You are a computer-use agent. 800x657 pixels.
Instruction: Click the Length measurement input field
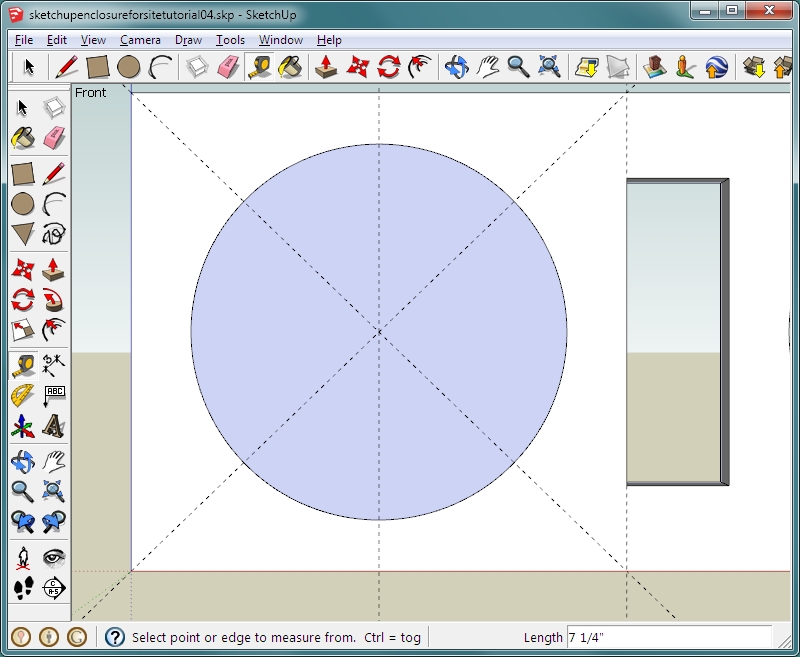pos(669,638)
